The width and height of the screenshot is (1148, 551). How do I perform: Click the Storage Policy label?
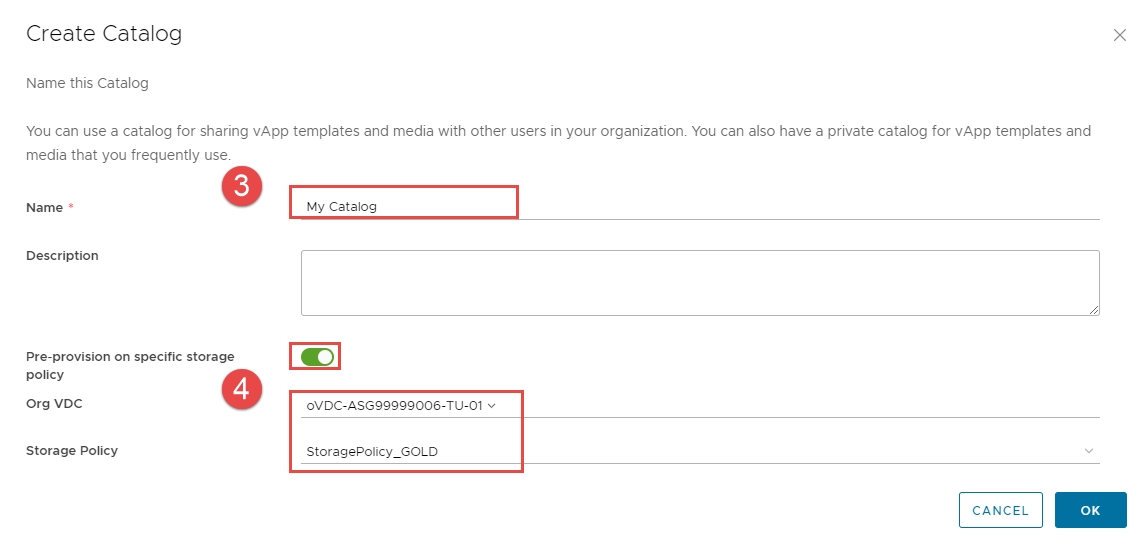pos(72,451)
